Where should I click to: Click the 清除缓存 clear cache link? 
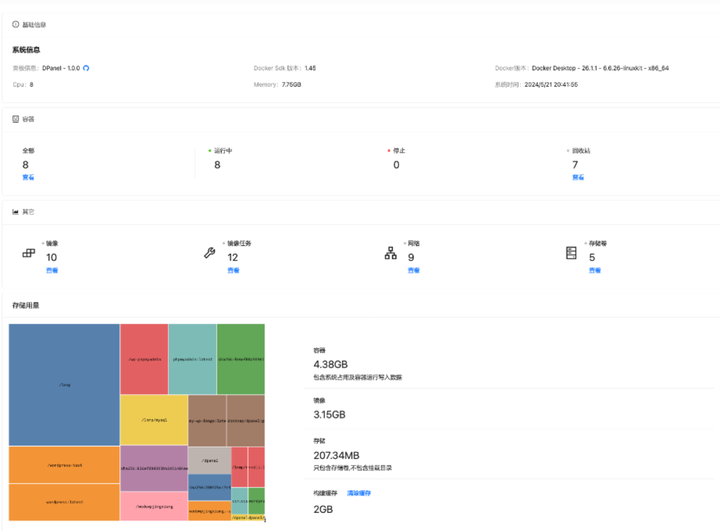tap(359, 493)
